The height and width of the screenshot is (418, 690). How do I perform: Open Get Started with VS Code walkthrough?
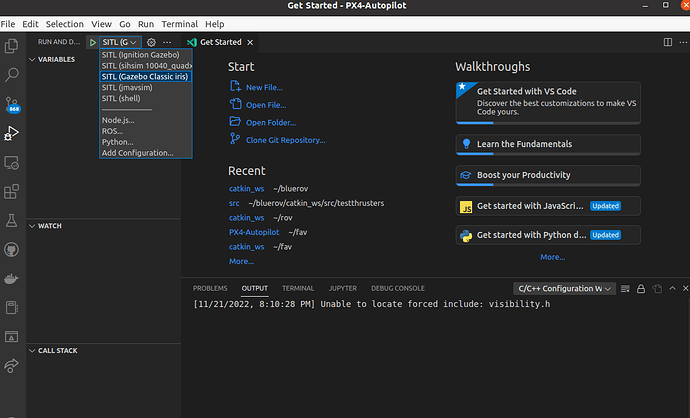click(548, 103)
